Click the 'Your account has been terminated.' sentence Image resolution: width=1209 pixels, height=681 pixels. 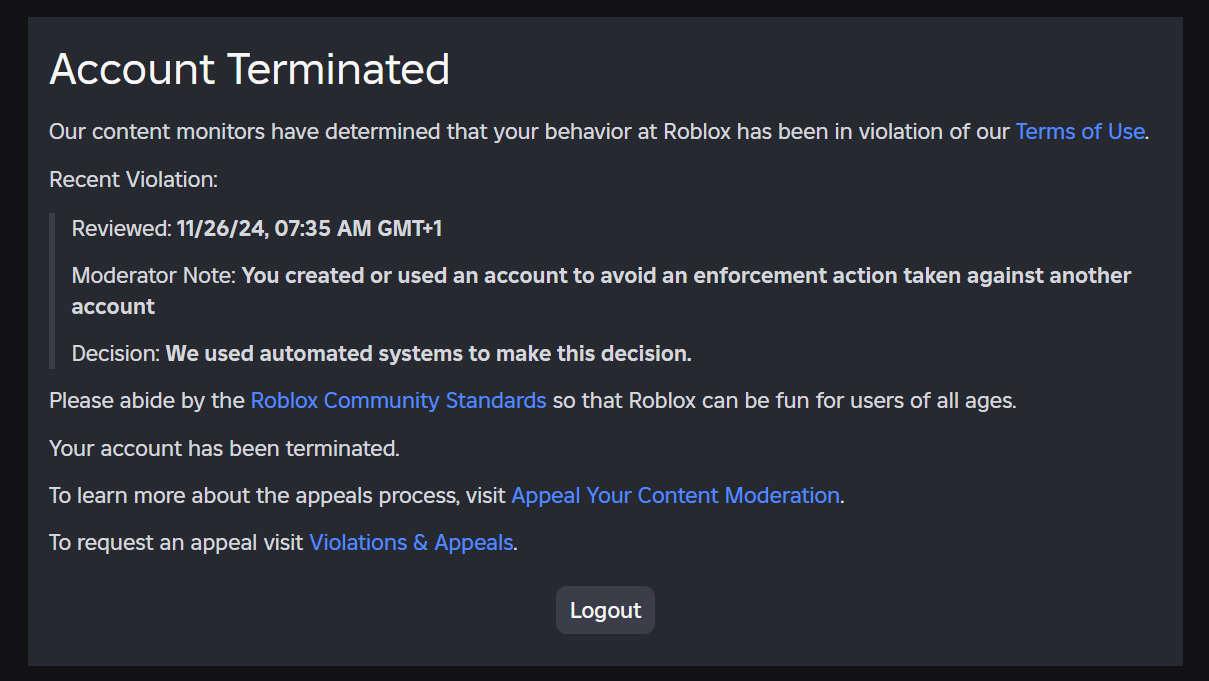(x=224, y=449)
